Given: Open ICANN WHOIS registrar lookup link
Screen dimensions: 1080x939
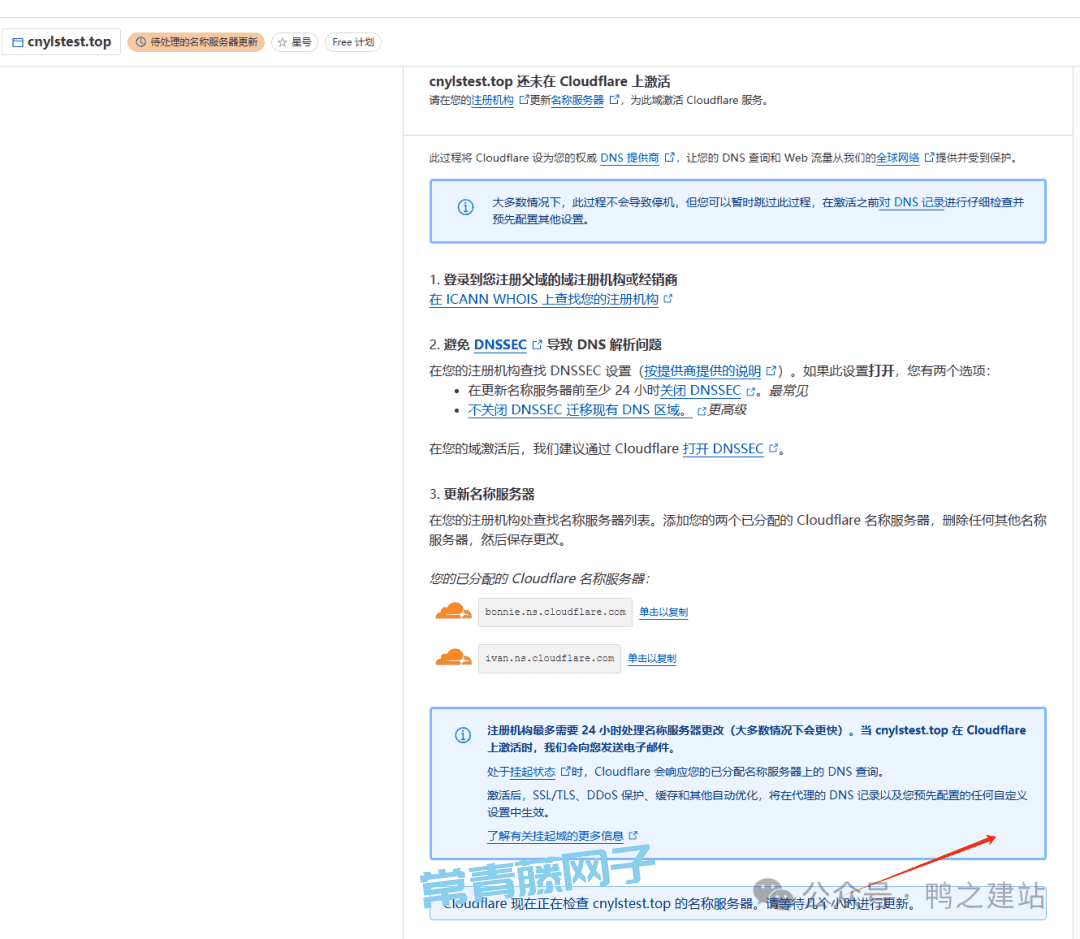Looking at the screenshot, I should click(x=543, y=299).
